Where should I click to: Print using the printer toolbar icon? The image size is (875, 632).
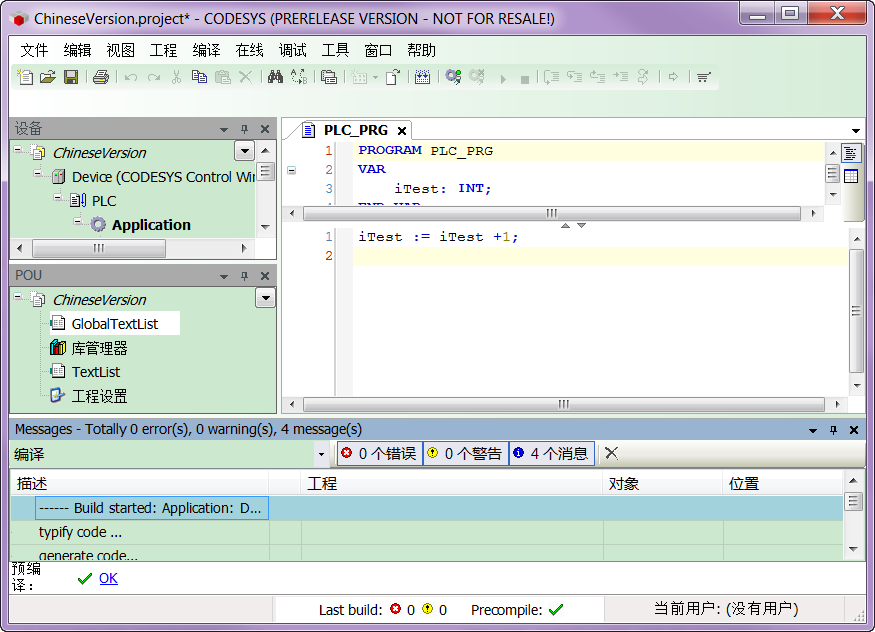click(101, 77)
